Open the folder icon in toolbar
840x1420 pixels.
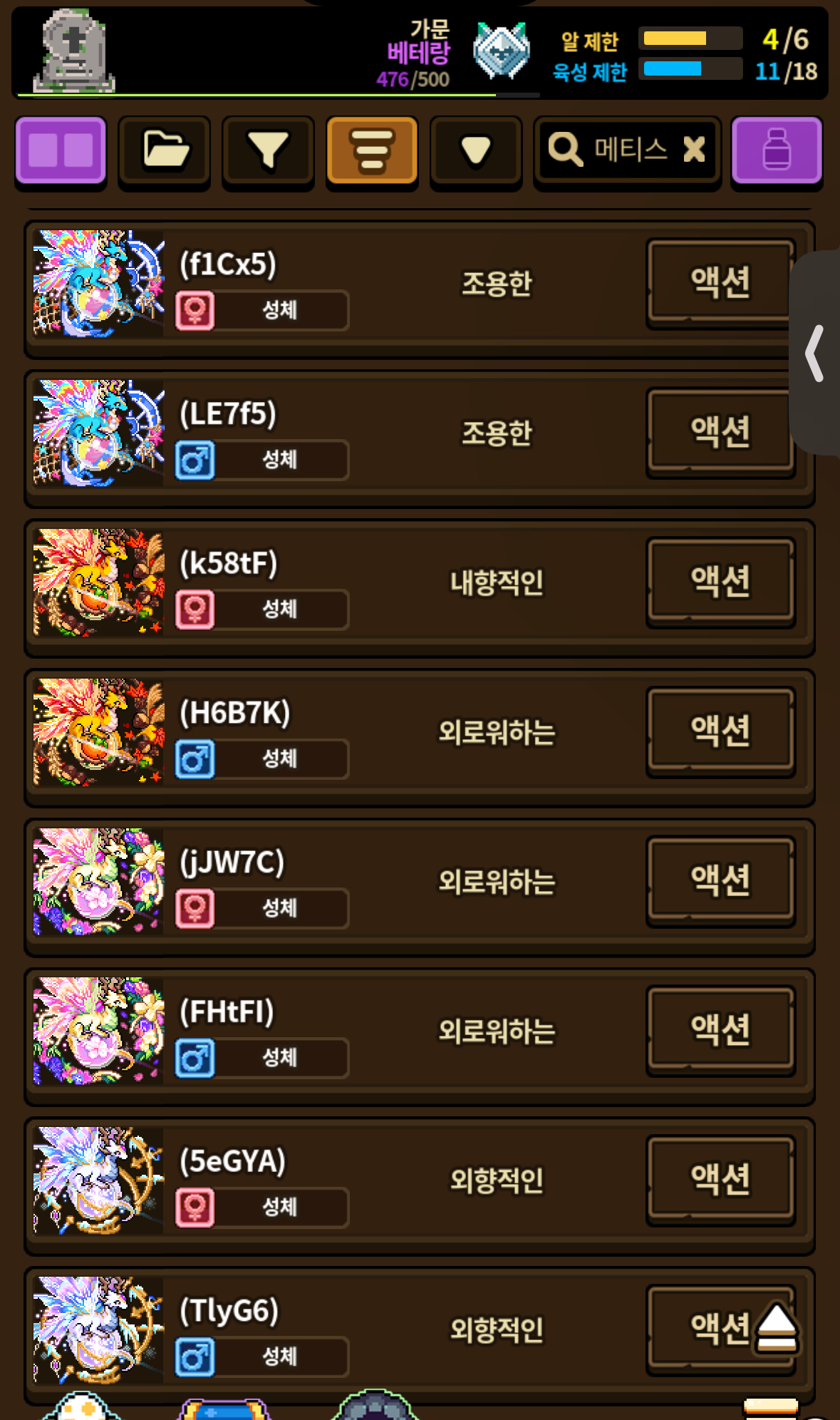(x=165, y=152)
